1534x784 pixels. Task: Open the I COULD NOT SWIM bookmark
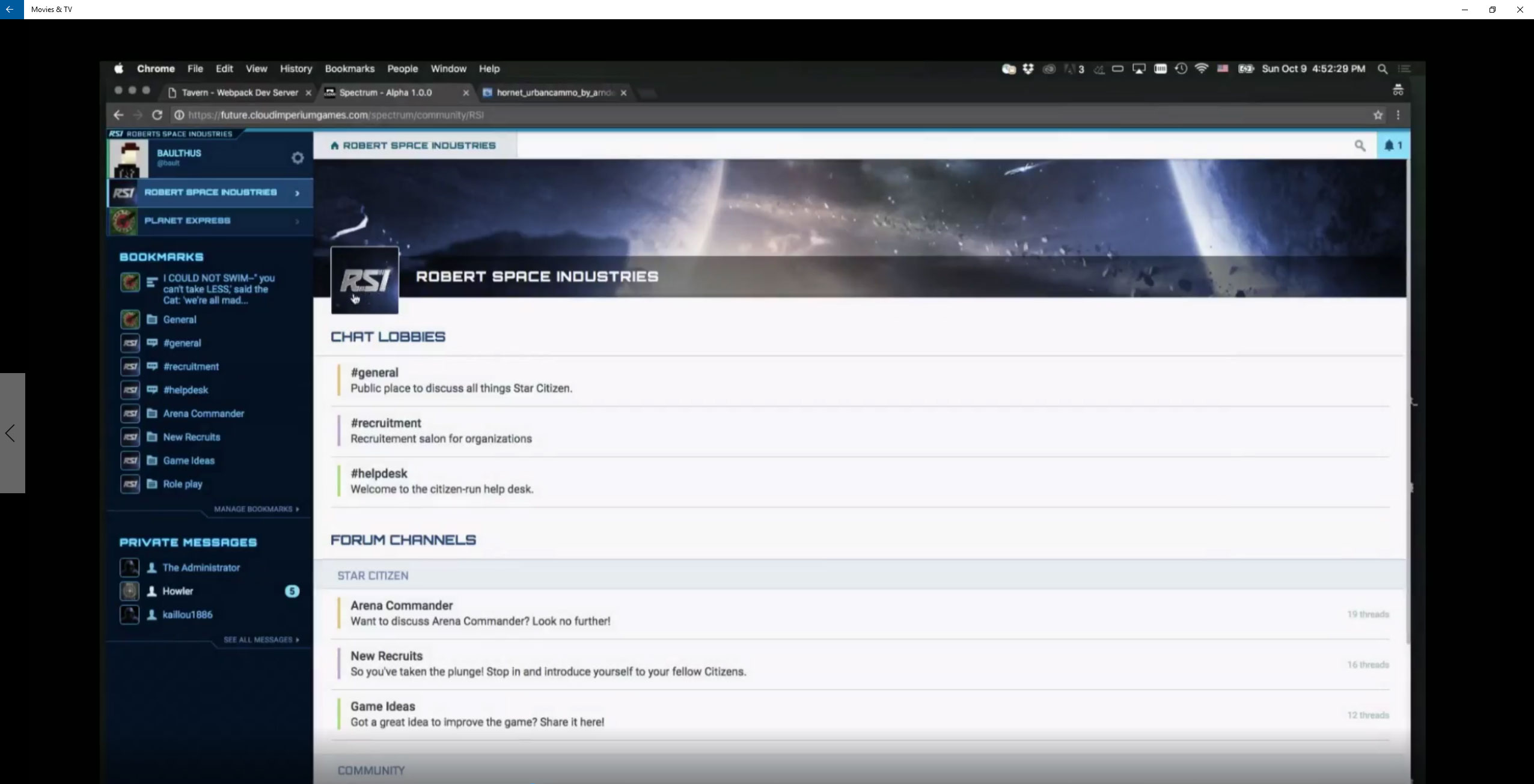point(219,289)
